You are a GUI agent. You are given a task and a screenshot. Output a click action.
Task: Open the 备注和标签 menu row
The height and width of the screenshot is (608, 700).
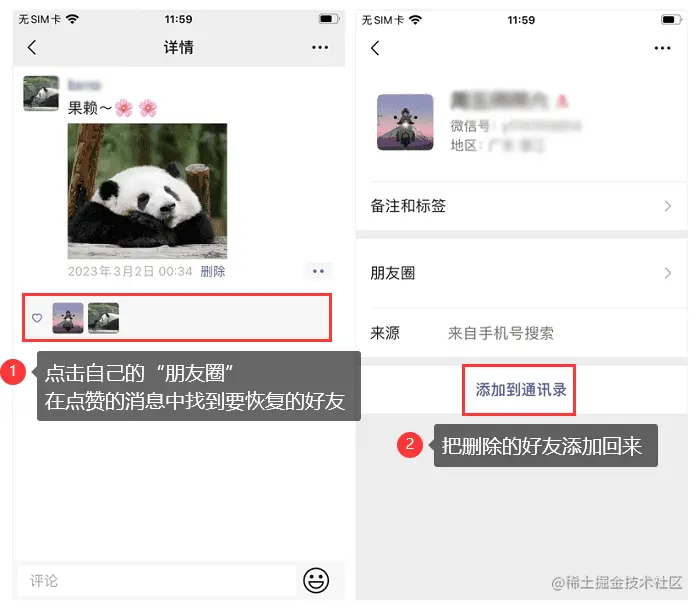[x=521, y=206]
